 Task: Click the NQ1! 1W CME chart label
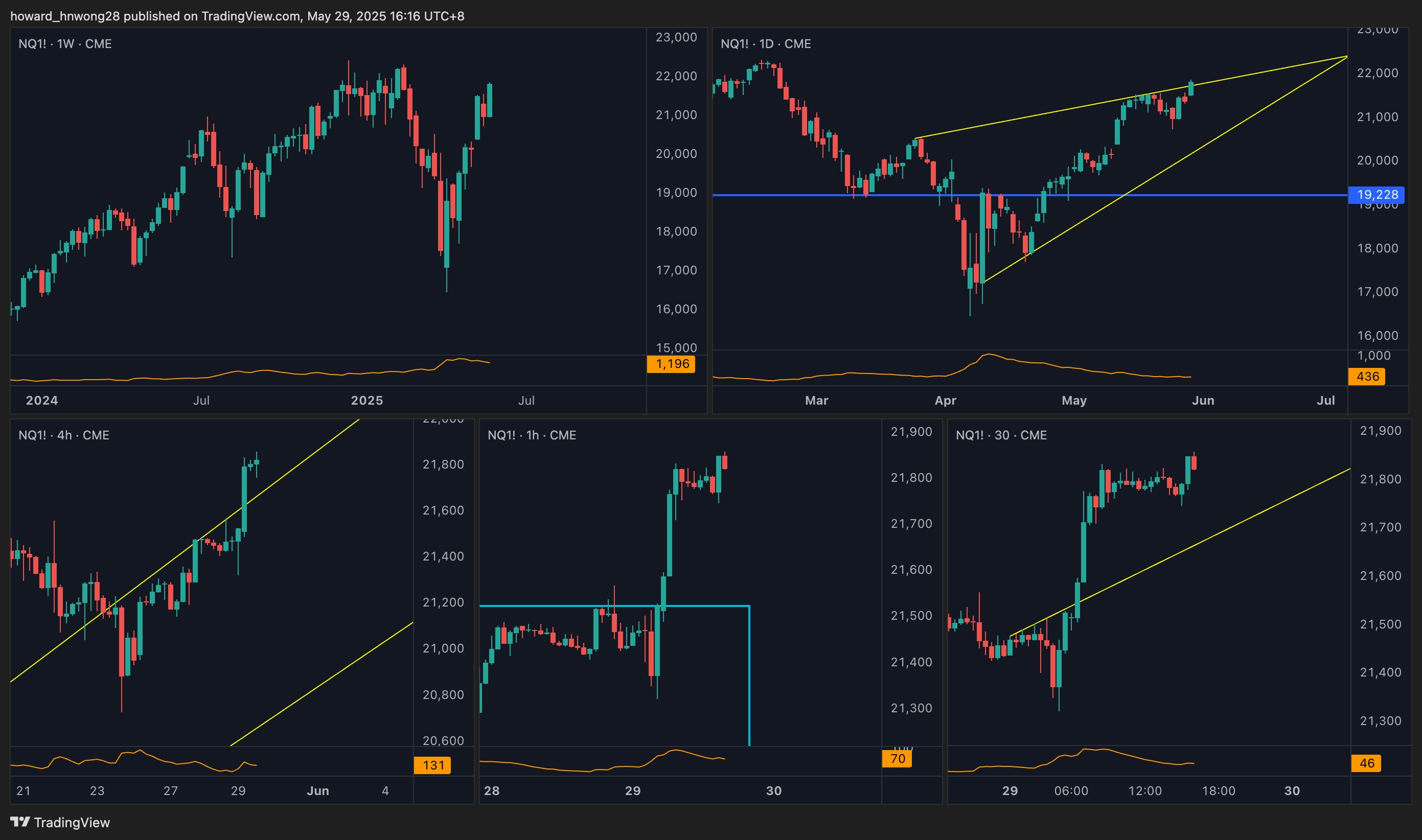click(x=65, y=43)
